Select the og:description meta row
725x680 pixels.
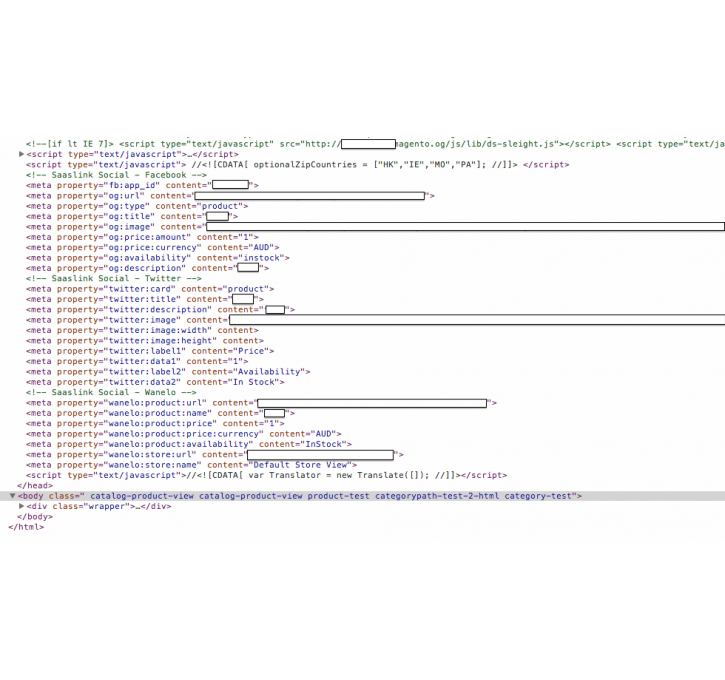coord(147,268)
